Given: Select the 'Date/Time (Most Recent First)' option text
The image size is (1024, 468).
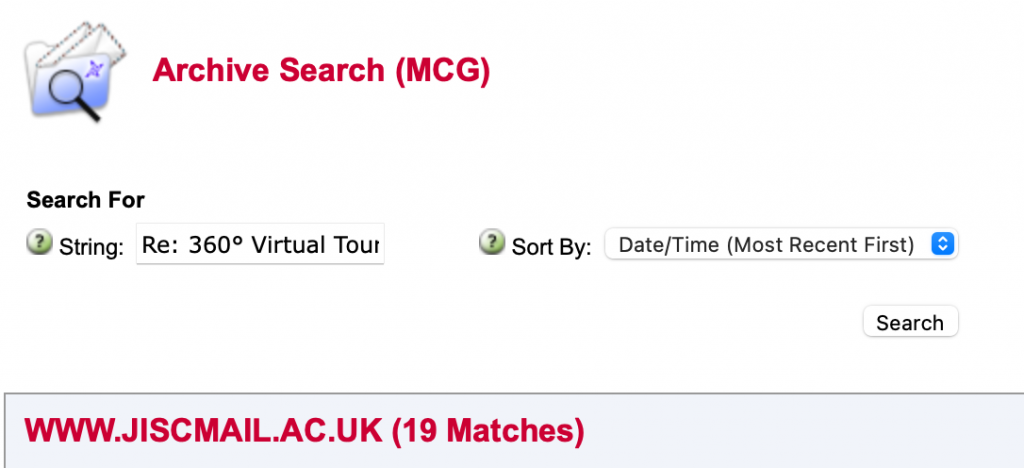Looking at the screenshot, I should coord(766,245).
